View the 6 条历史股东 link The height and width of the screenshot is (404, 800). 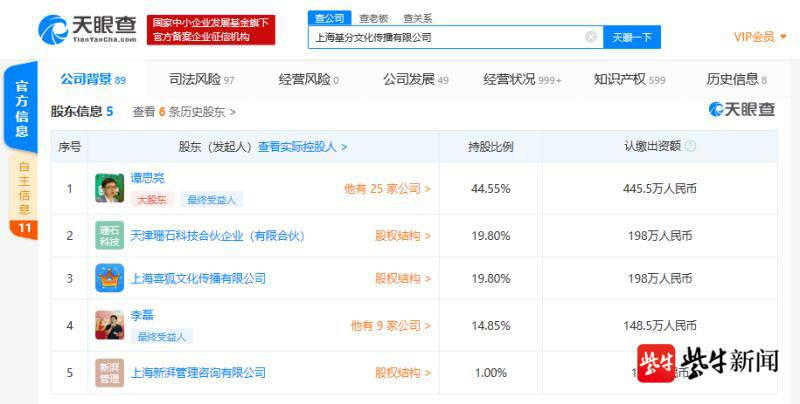pos(184,112)
